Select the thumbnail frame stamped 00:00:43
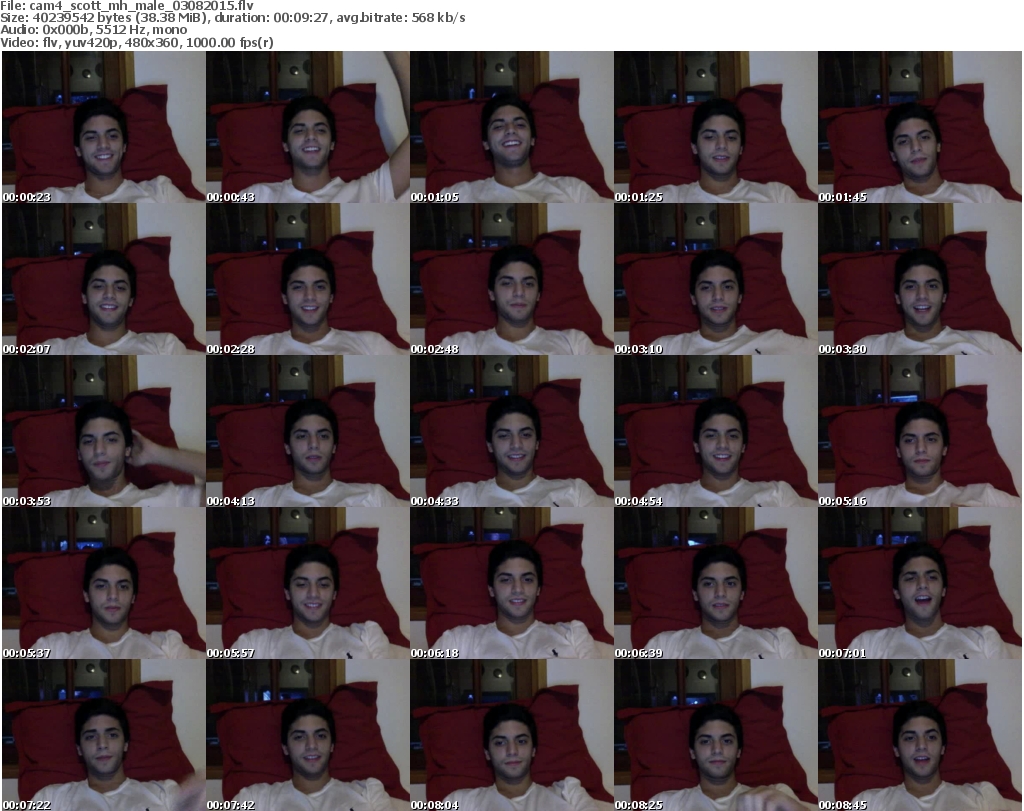 pos(308,127)
